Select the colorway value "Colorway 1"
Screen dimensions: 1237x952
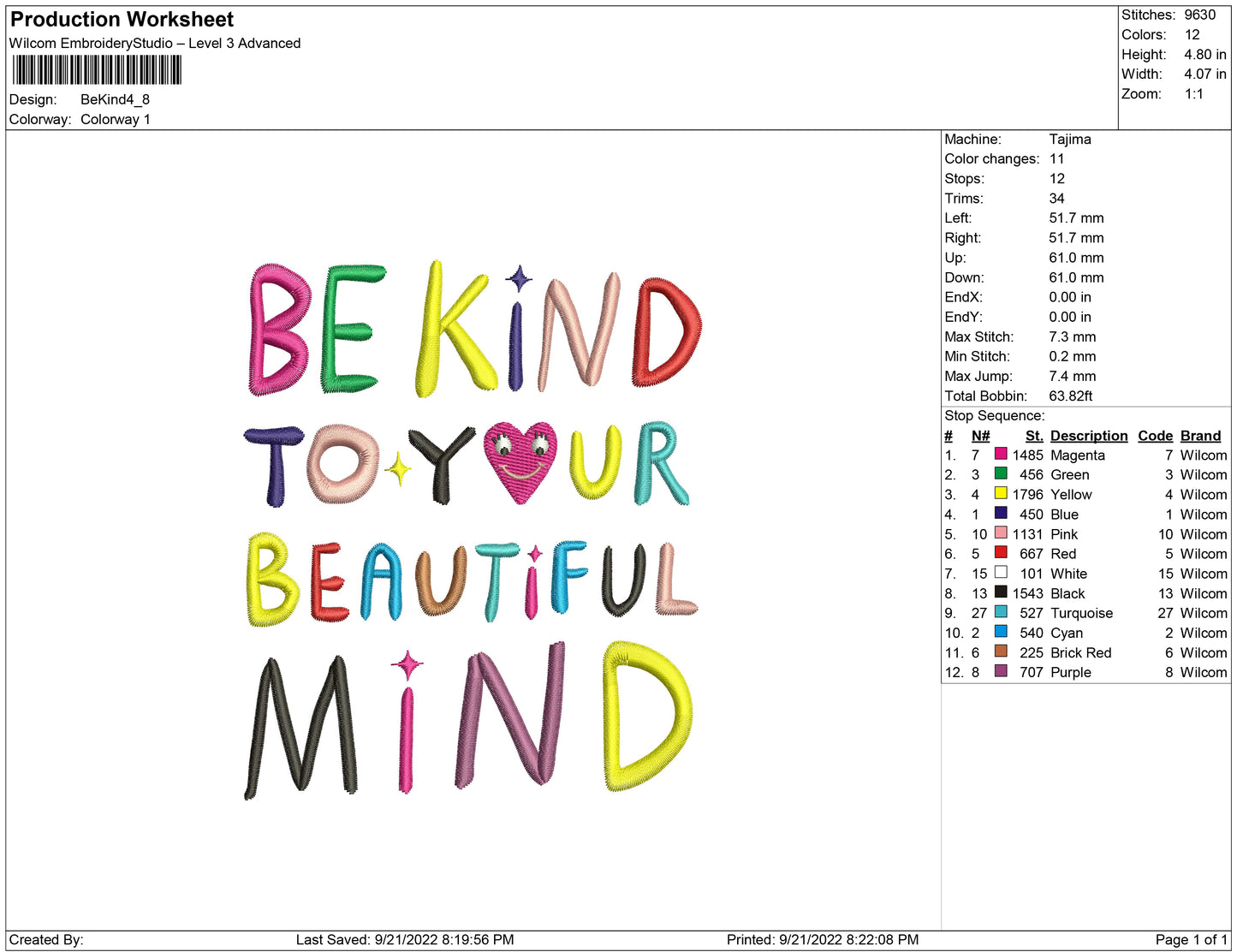point(115,120)
